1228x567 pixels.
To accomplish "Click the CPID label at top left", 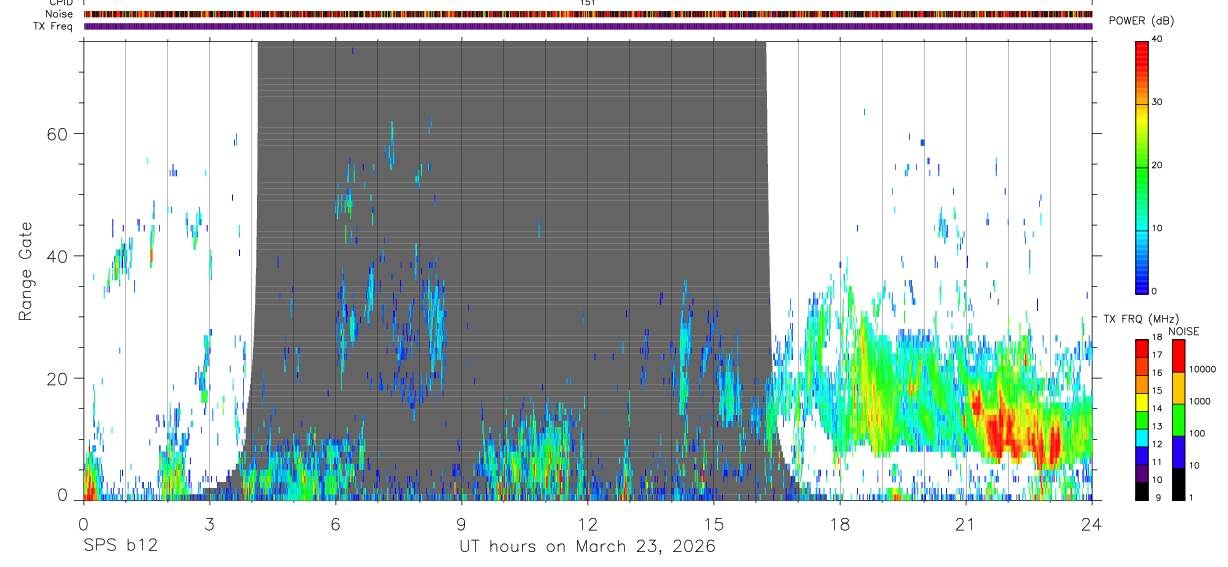I will click(x=60, y=3).
